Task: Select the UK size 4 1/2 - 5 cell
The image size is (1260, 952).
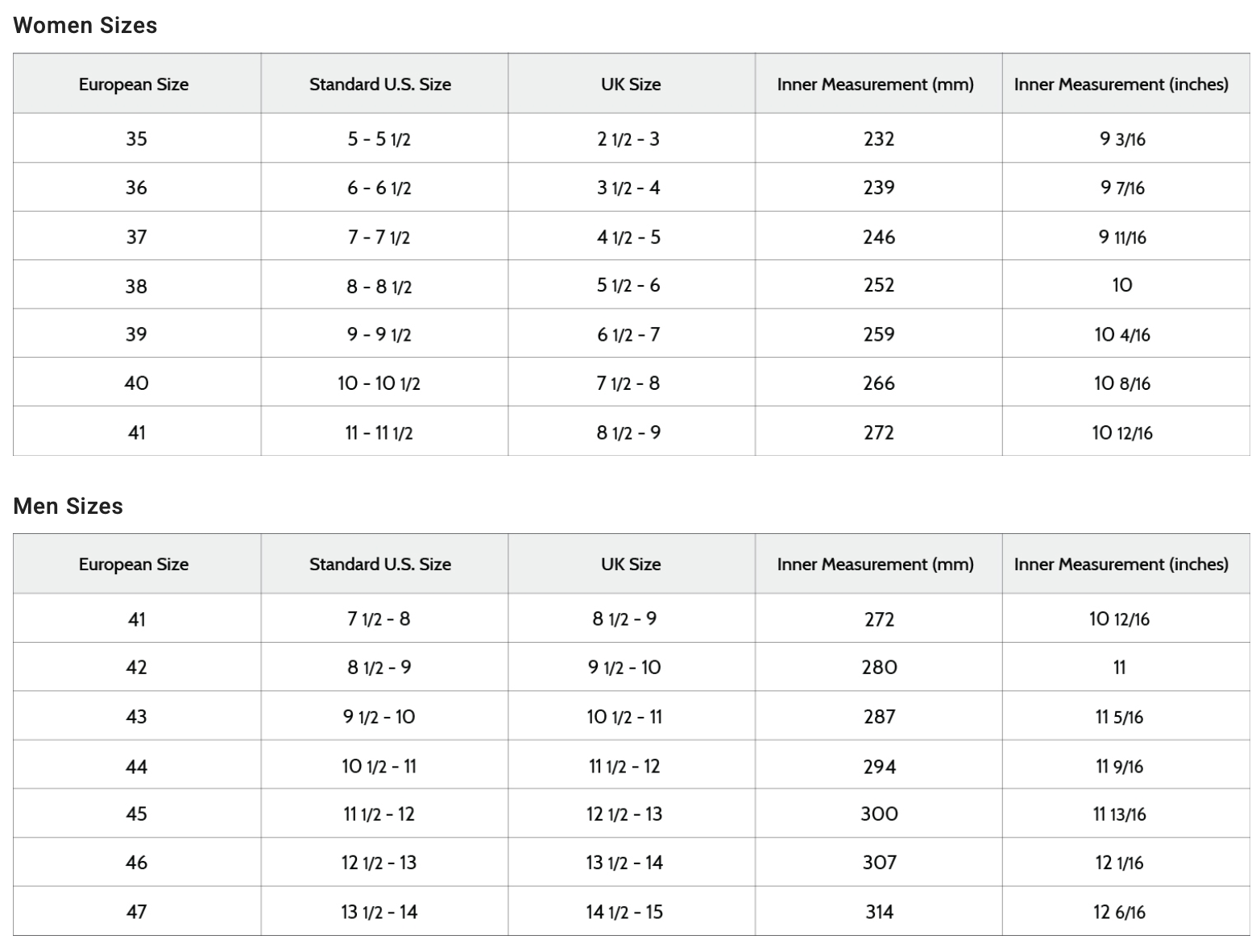Action: [628, 238]
